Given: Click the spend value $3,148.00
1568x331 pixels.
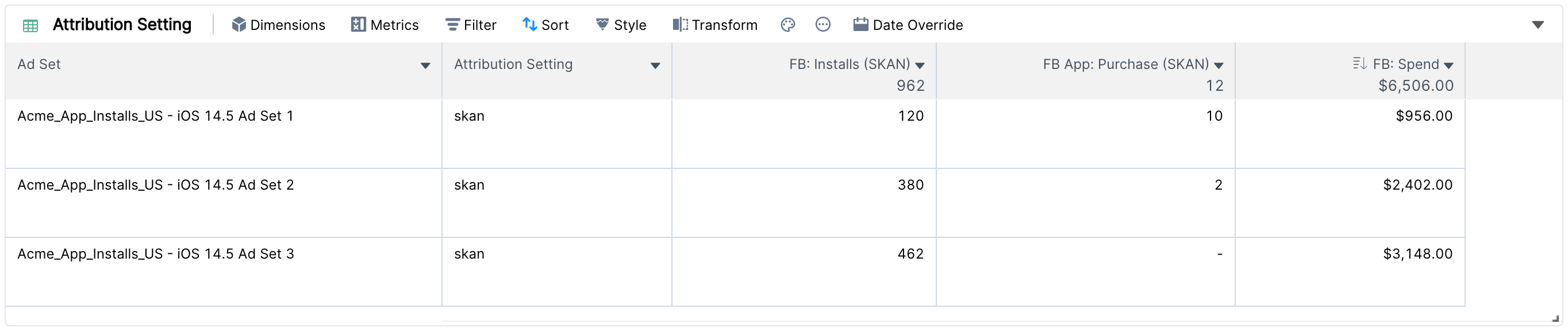Looking at the screenshot, I should (1417, 254).
